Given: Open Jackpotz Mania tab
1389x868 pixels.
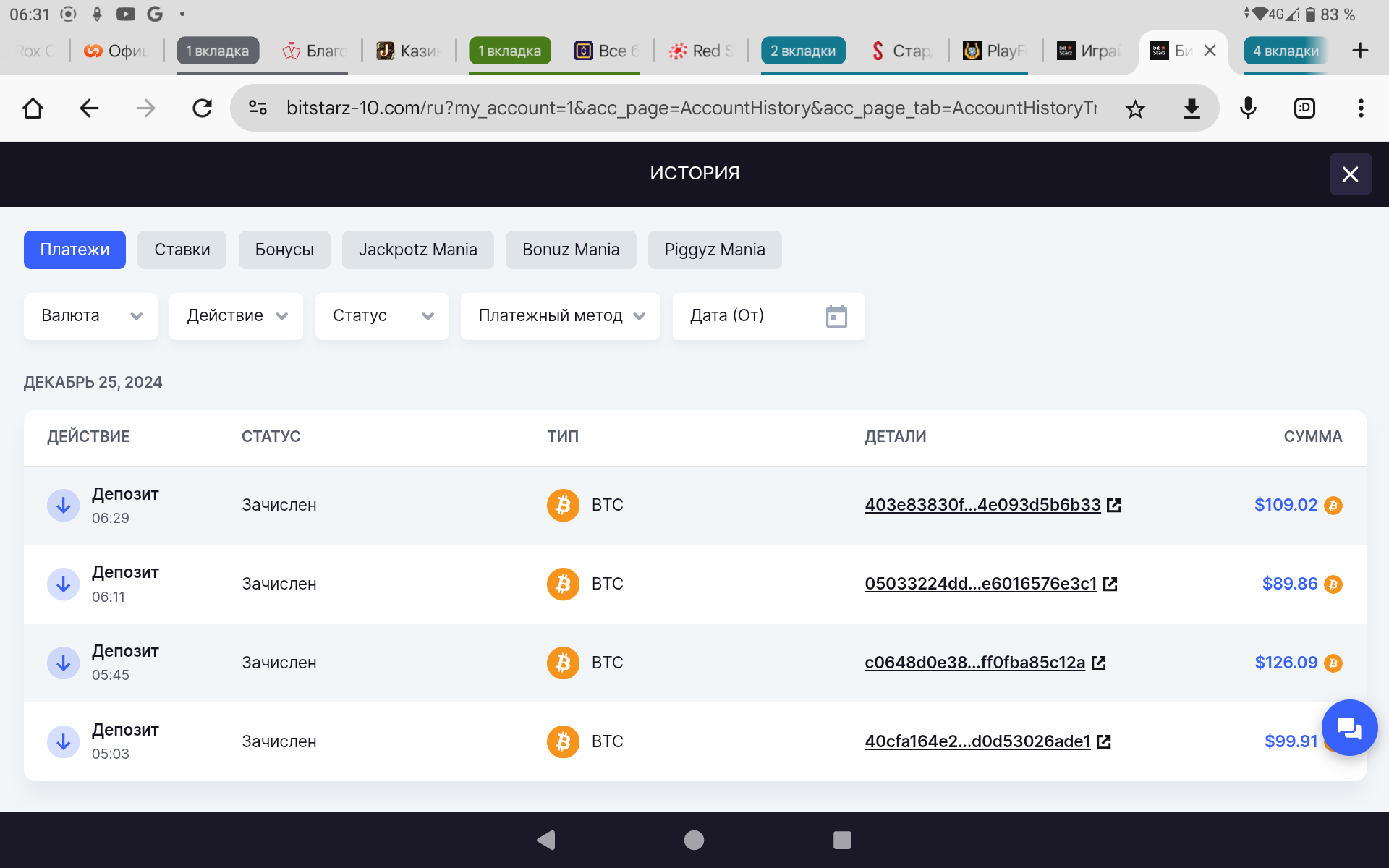Looking at the screenshot, I should (417, 250).
